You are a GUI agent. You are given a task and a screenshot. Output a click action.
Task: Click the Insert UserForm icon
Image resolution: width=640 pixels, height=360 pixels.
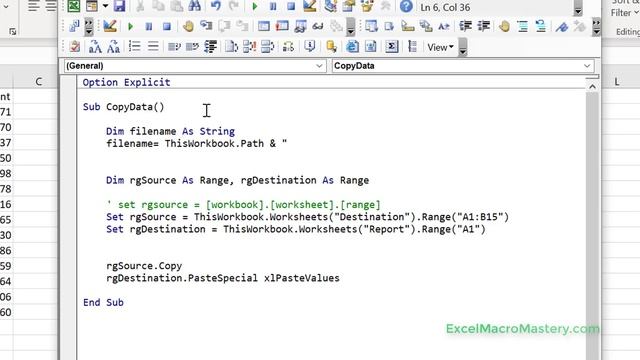(x=92, y=6)
